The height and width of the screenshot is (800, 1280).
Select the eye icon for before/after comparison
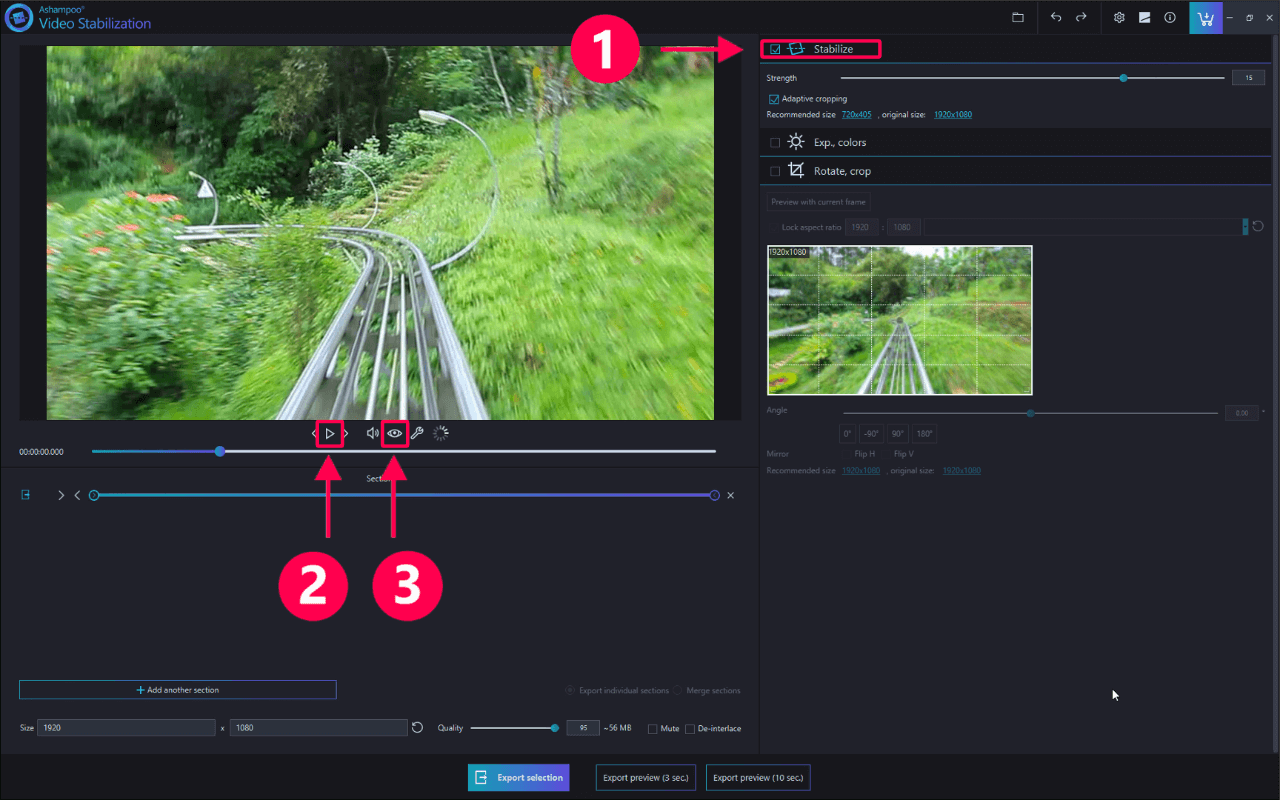pyautogui.click(x=394, y=433)
